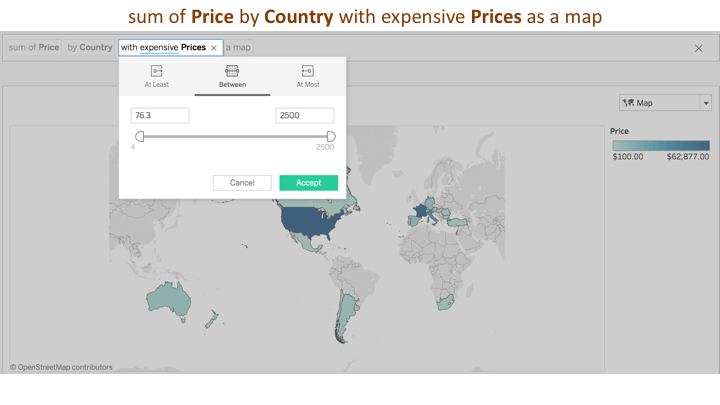
Task: Select the Between range icon
Action: click(232, 71)
